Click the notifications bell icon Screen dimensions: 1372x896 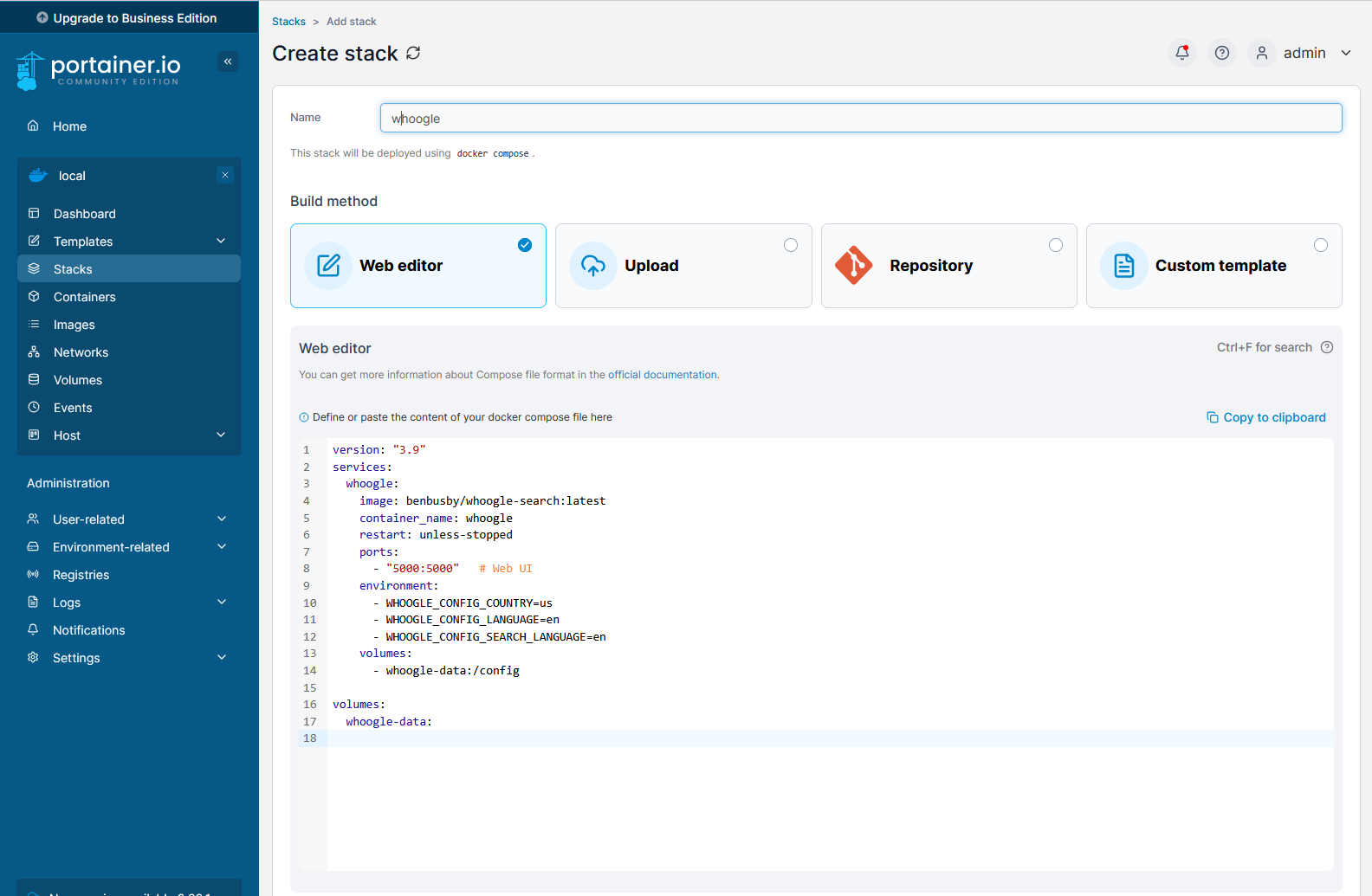[1181, 53]
